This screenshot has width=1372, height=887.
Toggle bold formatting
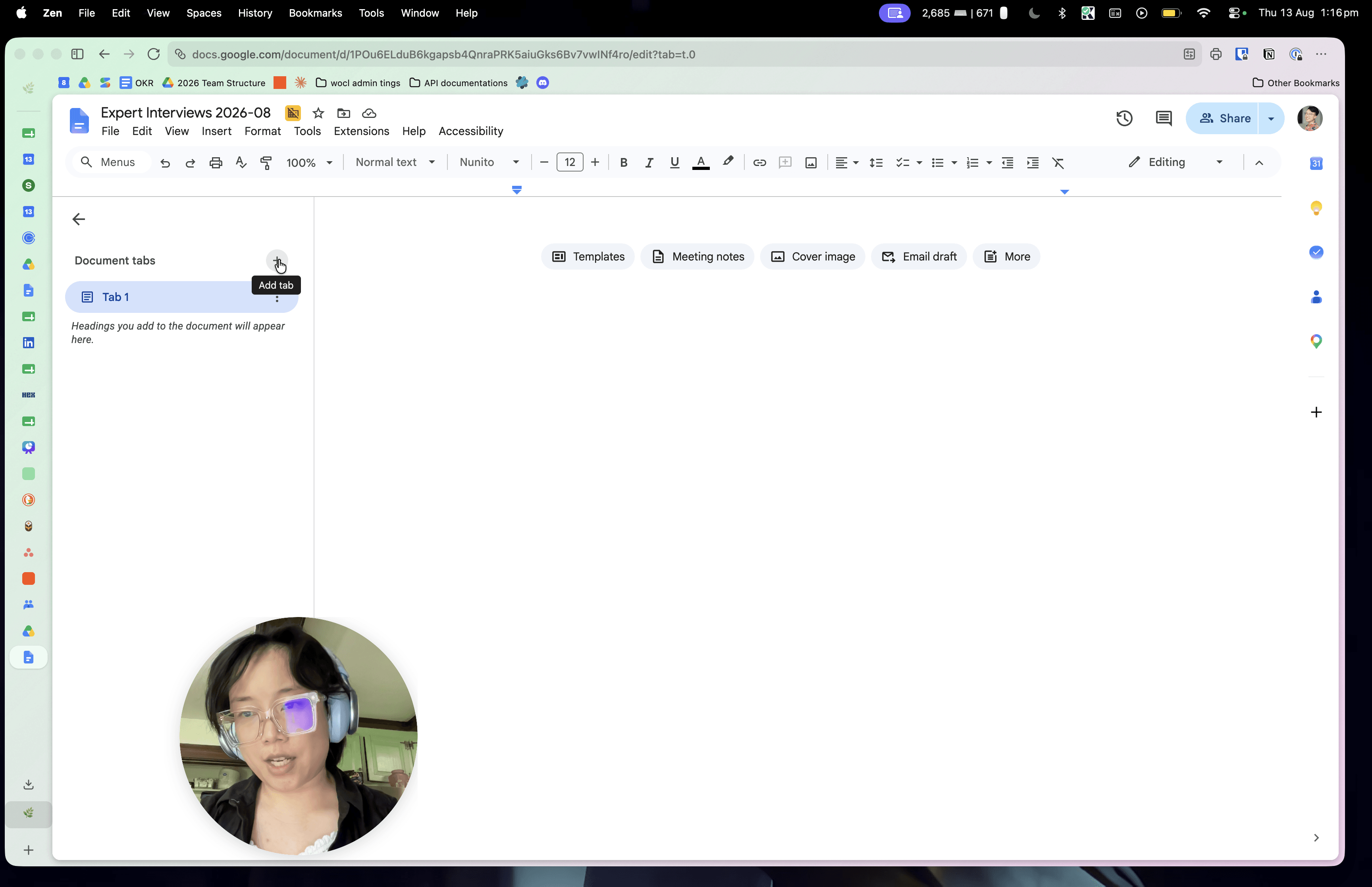[624, 163]
